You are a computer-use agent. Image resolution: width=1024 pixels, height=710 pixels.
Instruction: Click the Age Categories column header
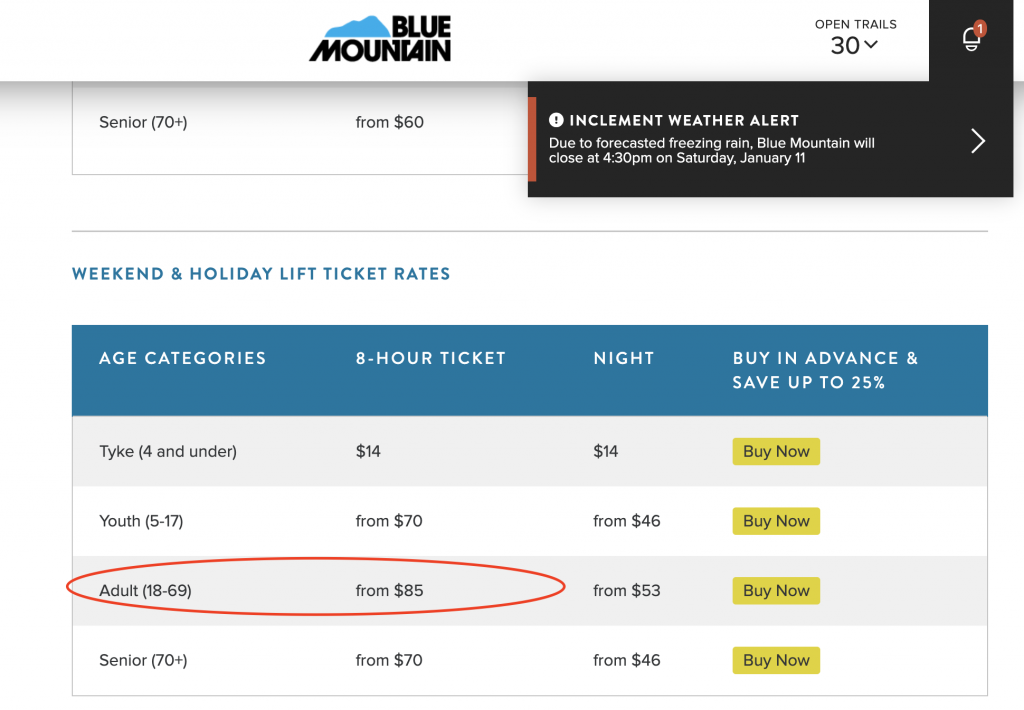[x=182, y=358]
